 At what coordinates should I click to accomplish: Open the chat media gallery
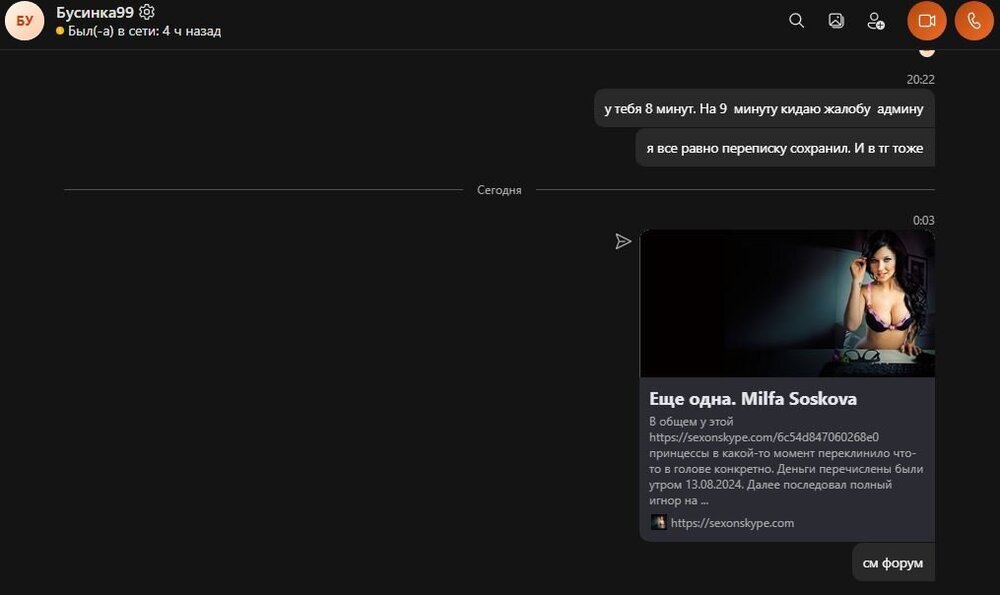(x=836, y=21)
